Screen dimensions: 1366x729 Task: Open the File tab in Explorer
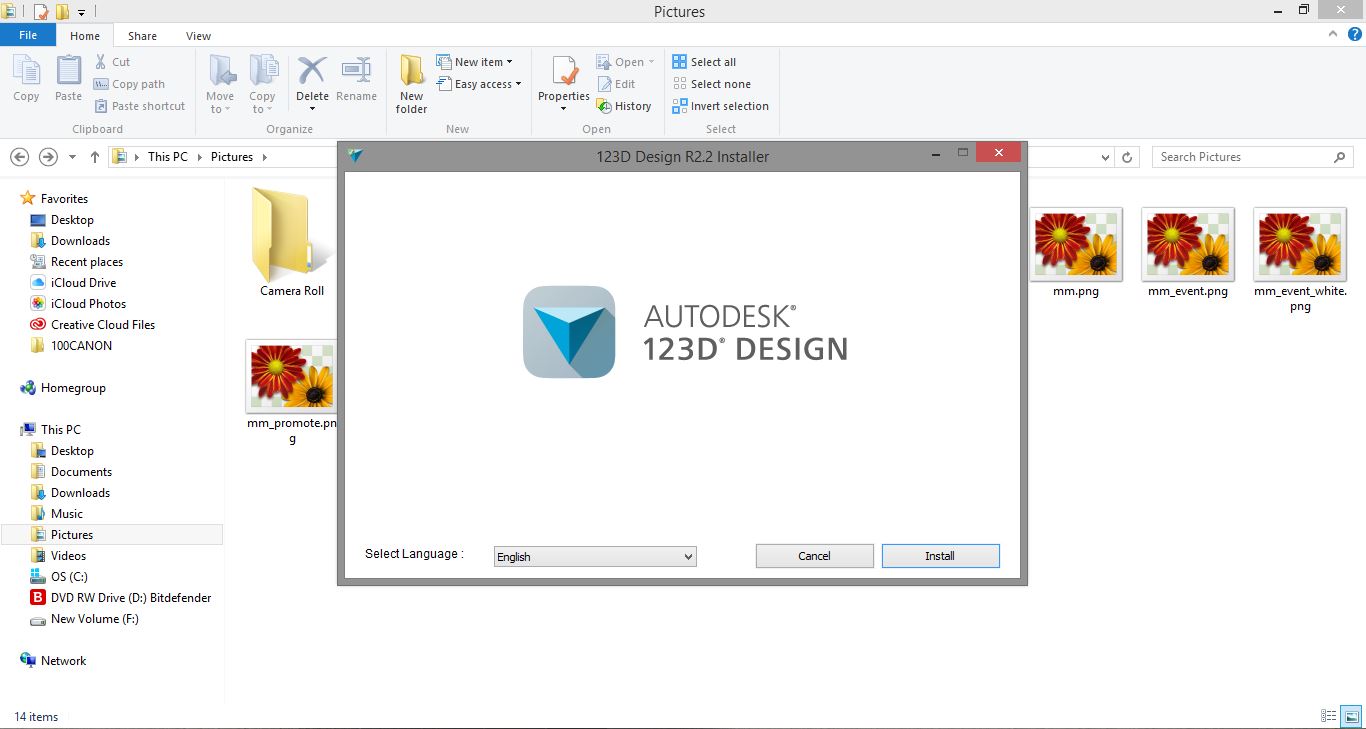28,35
